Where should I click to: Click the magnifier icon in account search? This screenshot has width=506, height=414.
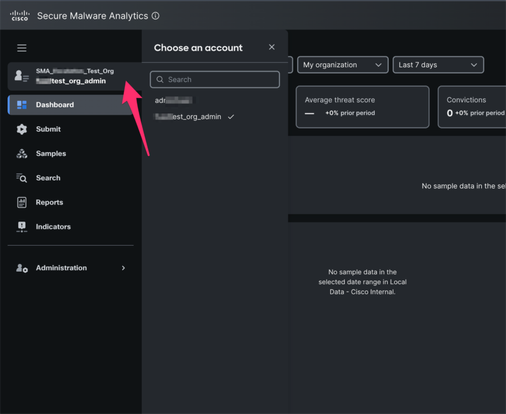click(160, 79)
